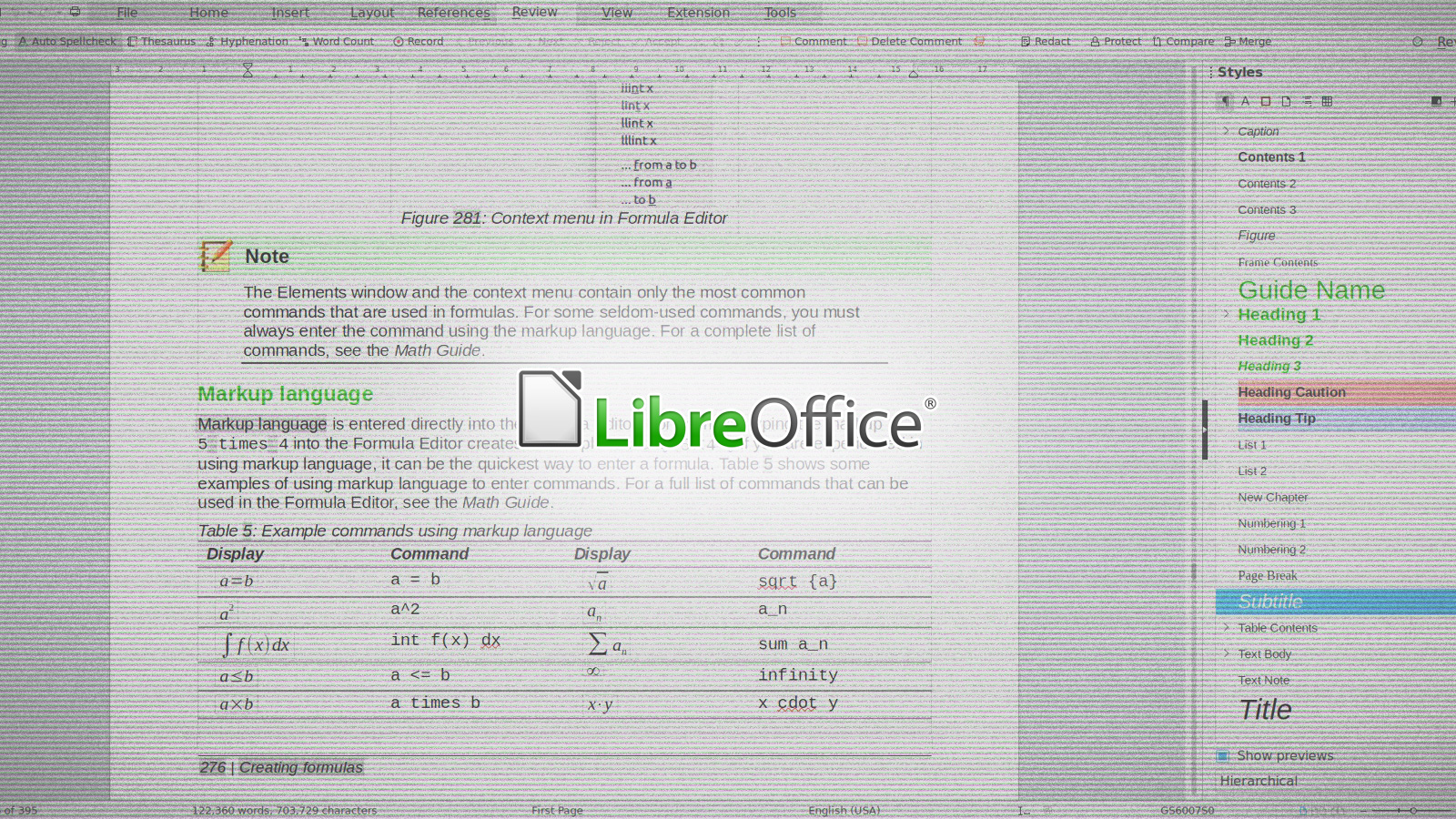Screen dimensions: 1456x819
Task: Select the Figure style
Action: tap(1256, 236)
